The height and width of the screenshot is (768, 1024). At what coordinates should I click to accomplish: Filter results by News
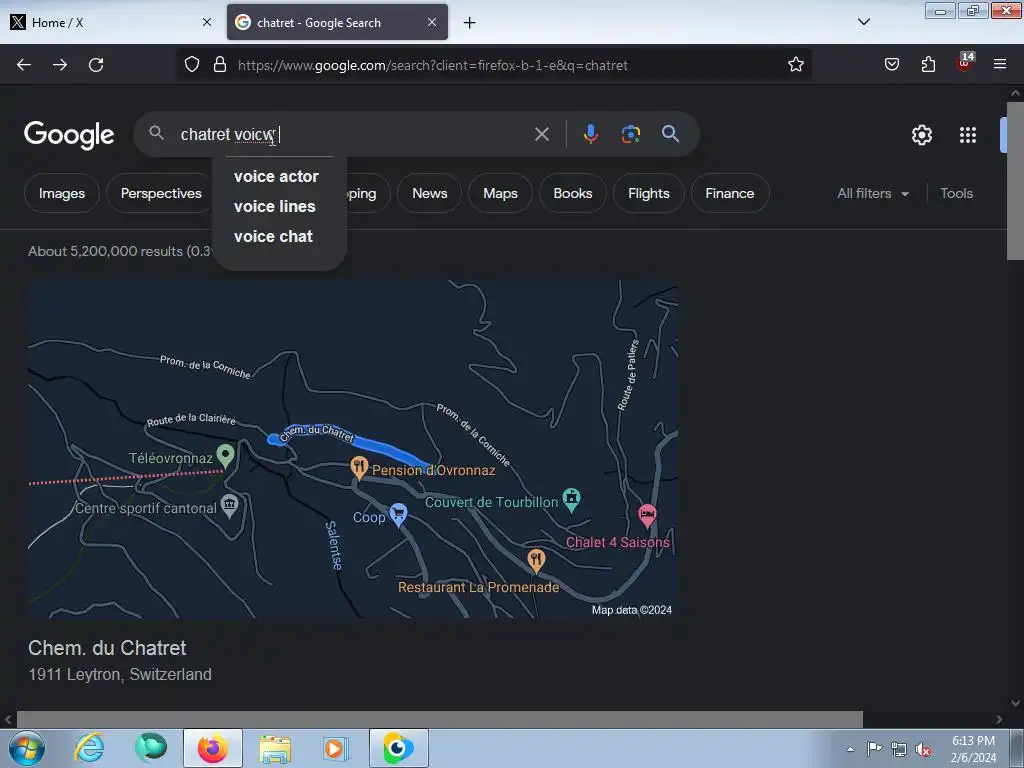[430, 193]
